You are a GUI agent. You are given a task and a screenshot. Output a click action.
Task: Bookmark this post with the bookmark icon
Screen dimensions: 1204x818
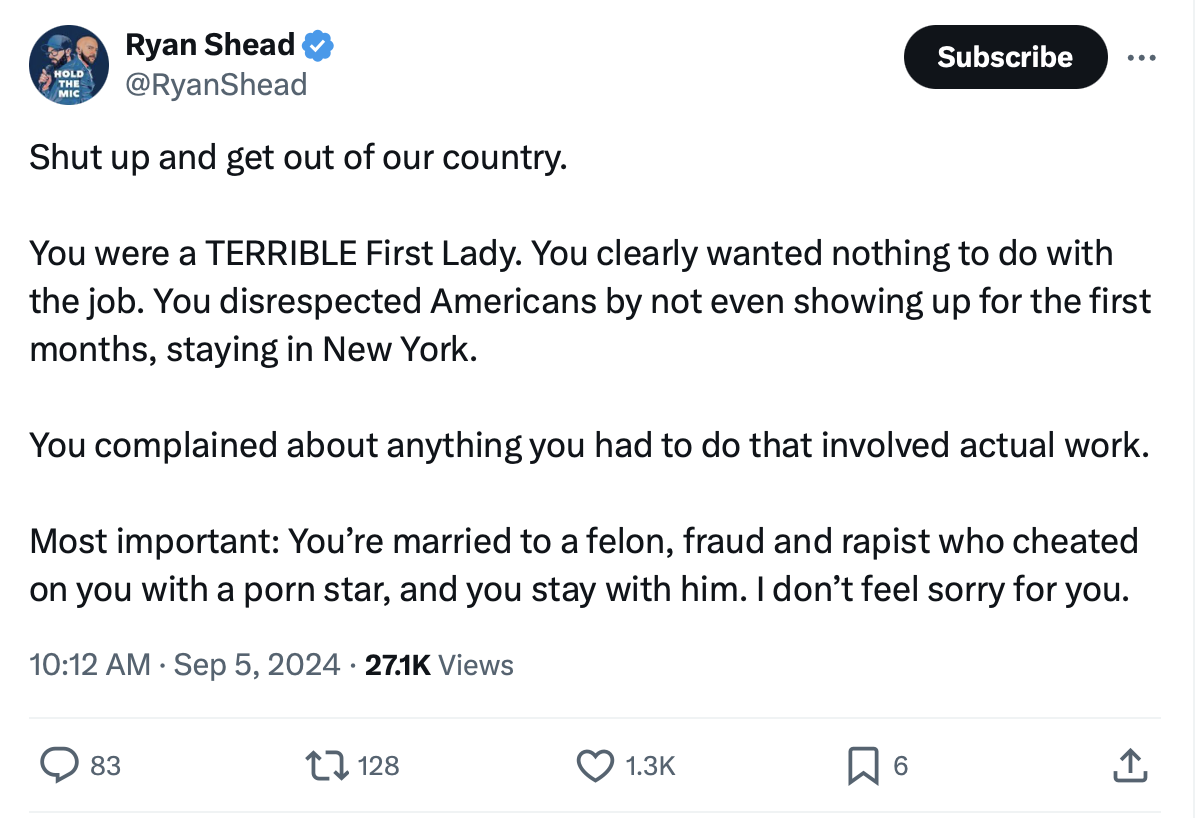click(862, 766)
